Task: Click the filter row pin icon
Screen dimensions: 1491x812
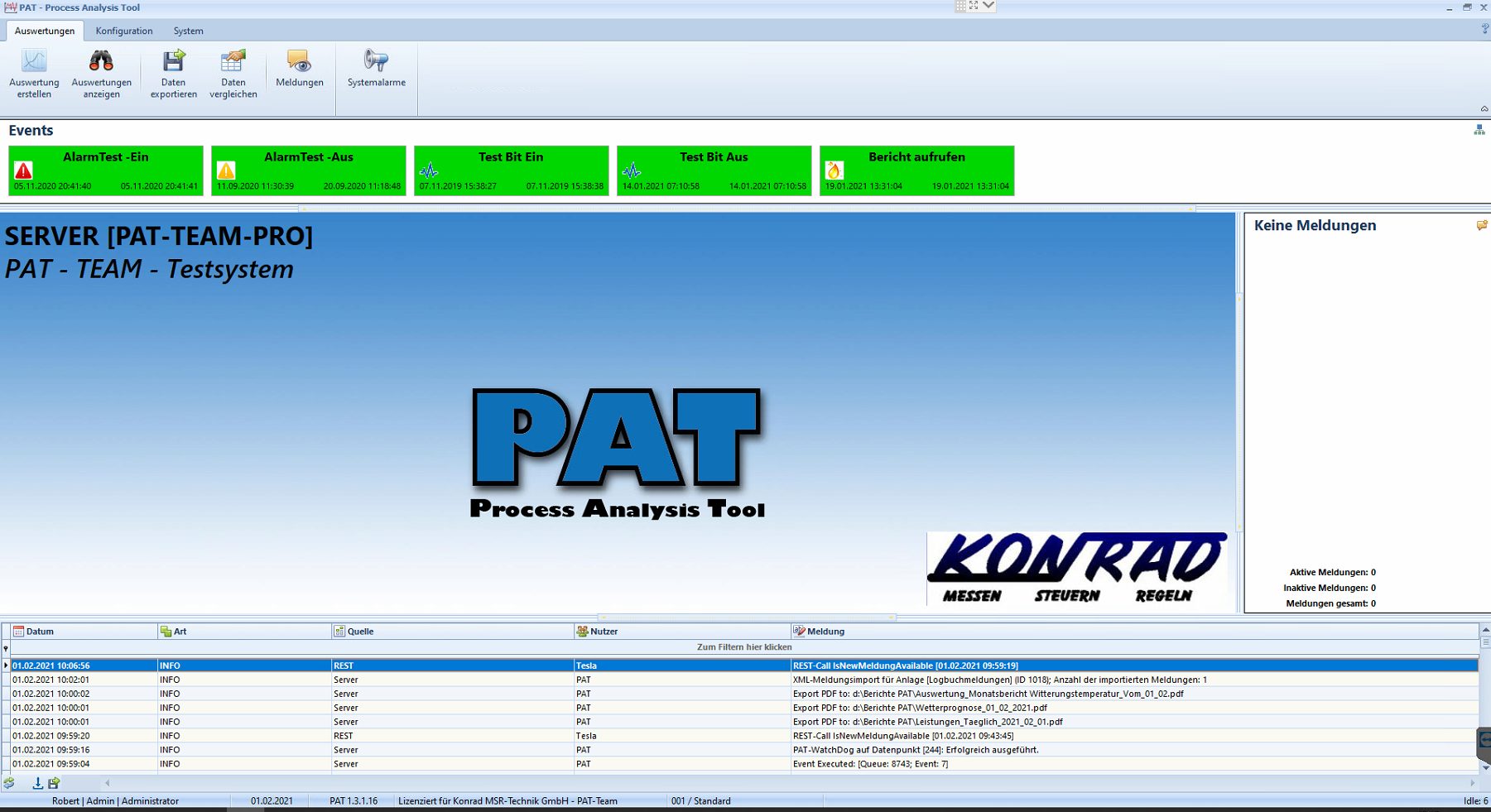Action: [x=6, y=647]
